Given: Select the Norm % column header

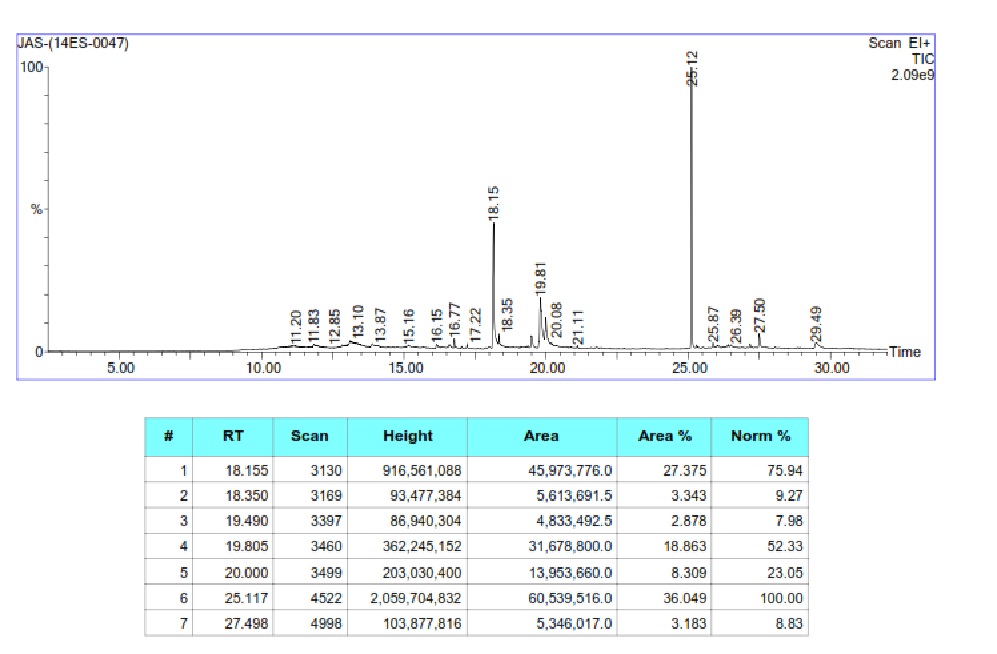Looking at the screenshot, I should coord(760,436).
